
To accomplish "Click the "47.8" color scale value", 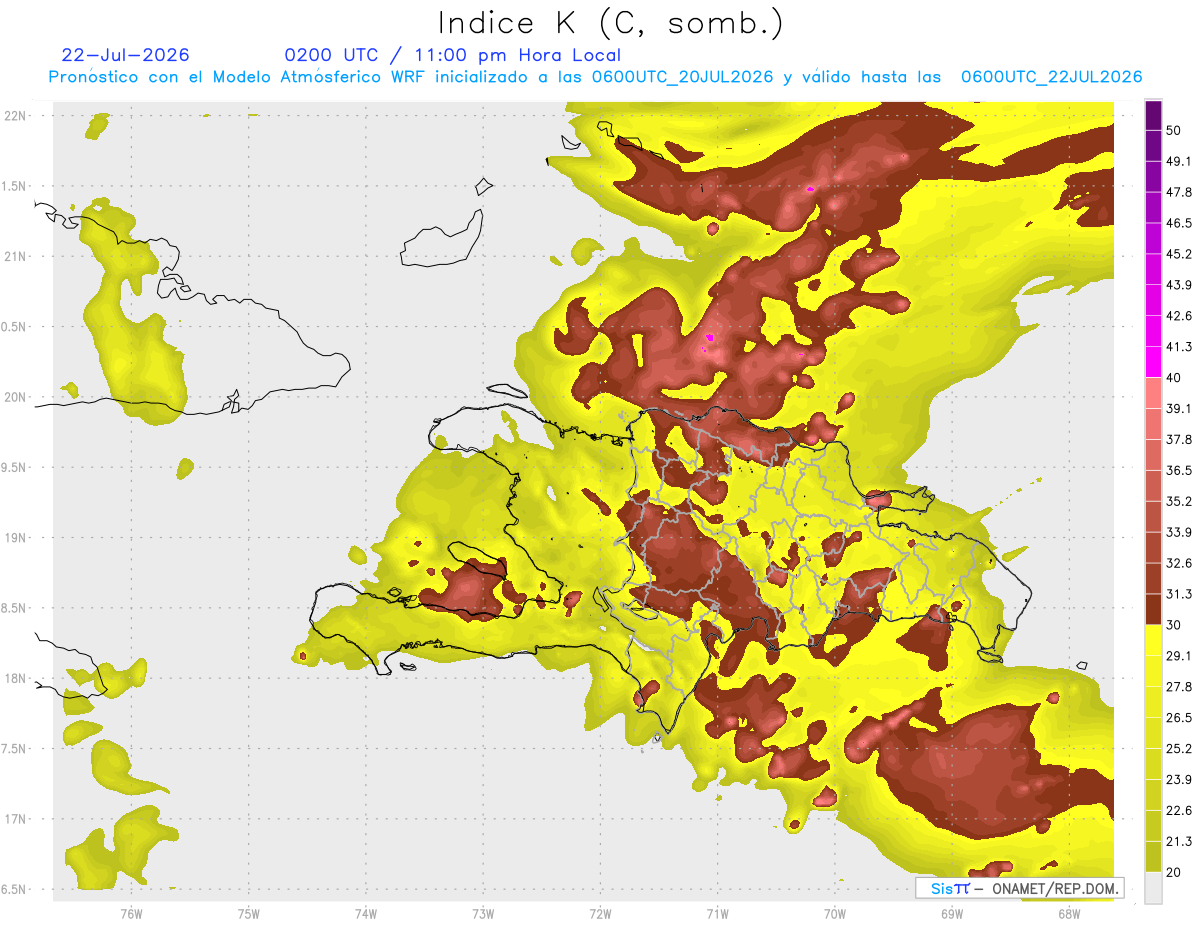I will point(1179,192).
